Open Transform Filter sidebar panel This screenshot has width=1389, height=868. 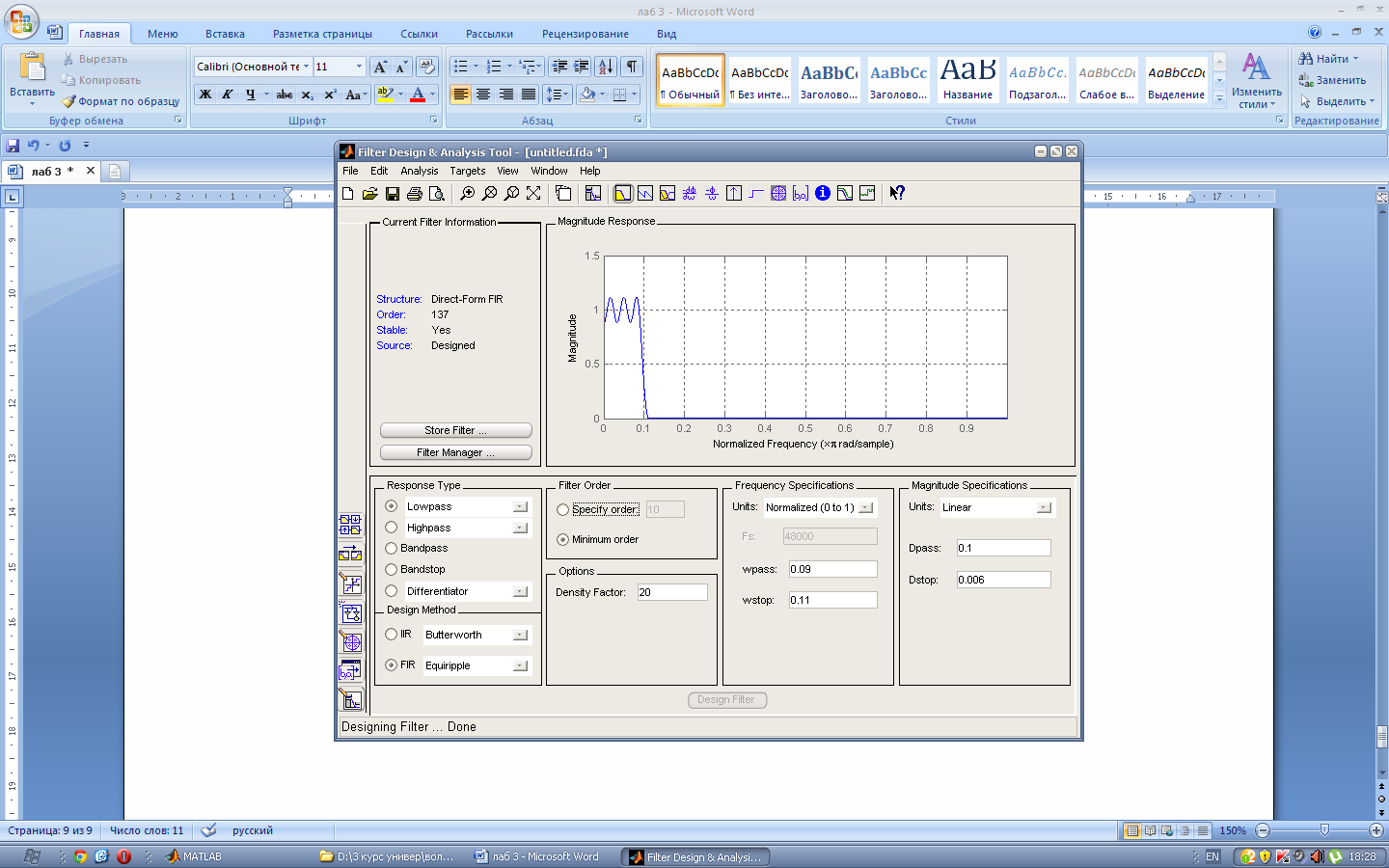351,555
